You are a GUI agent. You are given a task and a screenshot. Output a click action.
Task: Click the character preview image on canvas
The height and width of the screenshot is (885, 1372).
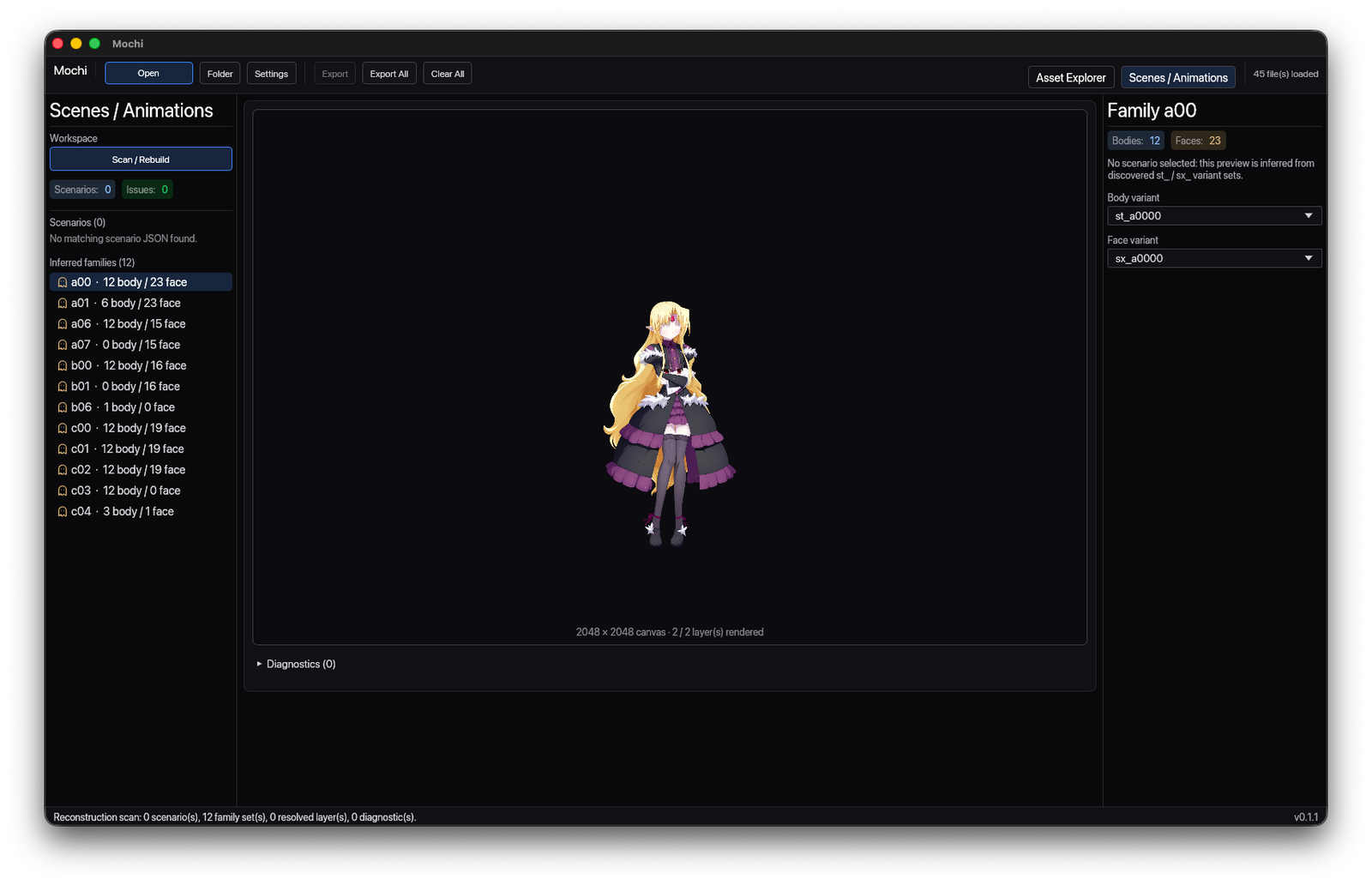click(670, 424)
